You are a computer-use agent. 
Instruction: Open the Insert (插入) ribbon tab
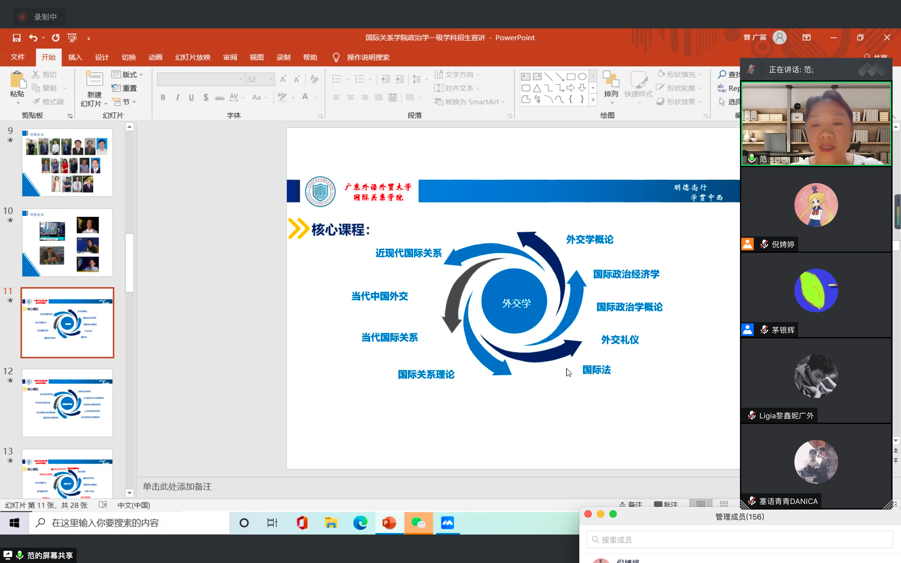75,58
